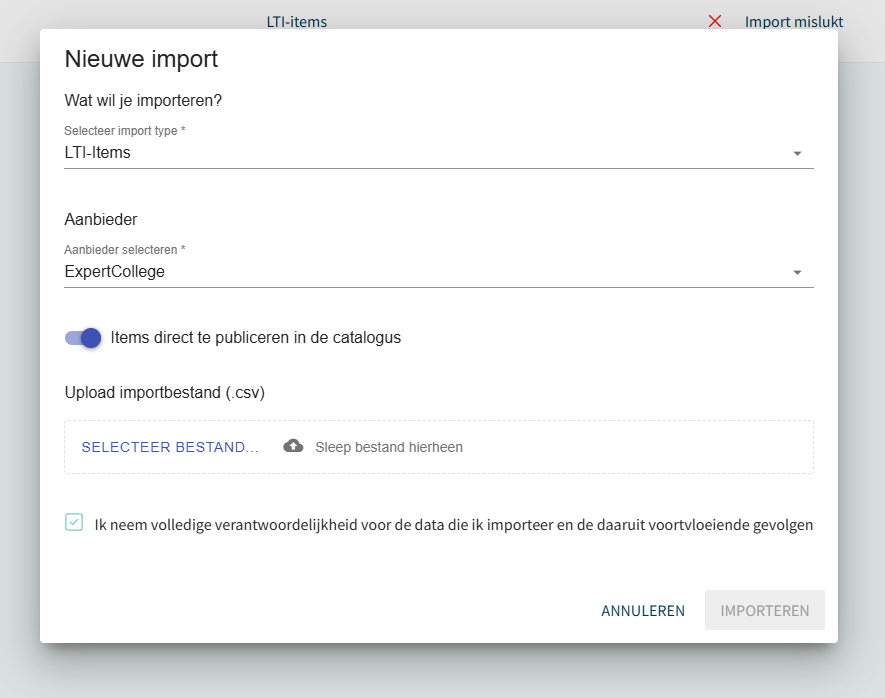This screenshot has width=885, height=698.
Task: Click the 'Nieuwe import' dialog title
Action: click(x=141, y=59)
